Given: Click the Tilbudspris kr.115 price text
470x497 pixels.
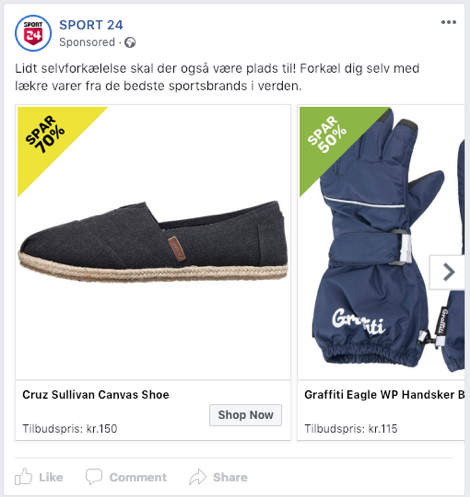Looking at the screenshot, I should pos(351,429).
